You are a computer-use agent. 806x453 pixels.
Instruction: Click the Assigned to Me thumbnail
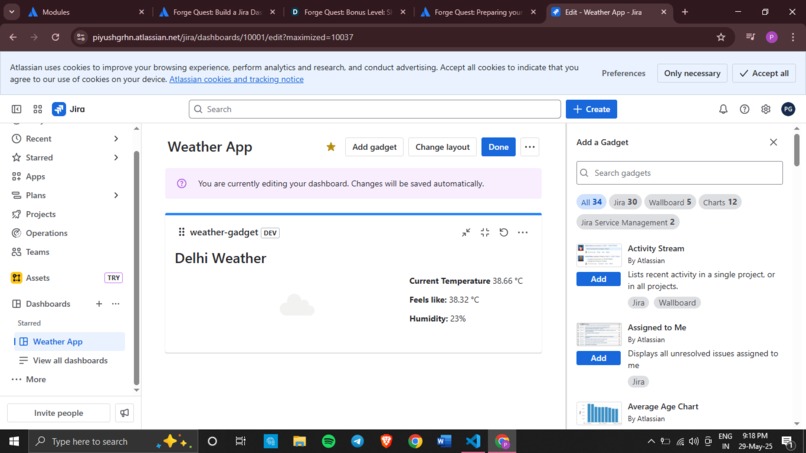[x=598, y=334]
